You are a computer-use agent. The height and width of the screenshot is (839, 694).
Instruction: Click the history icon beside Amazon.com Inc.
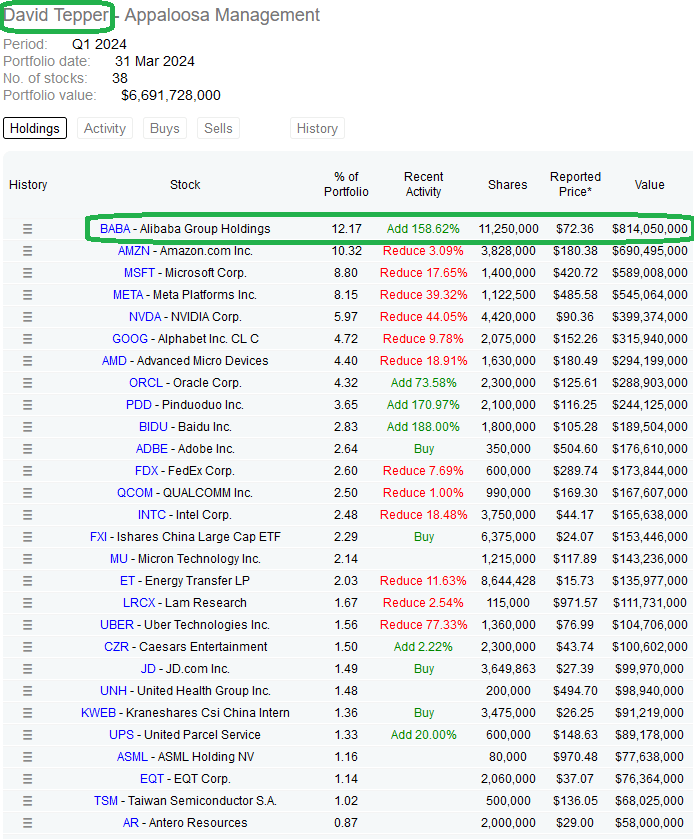click(x=28, y=251)
